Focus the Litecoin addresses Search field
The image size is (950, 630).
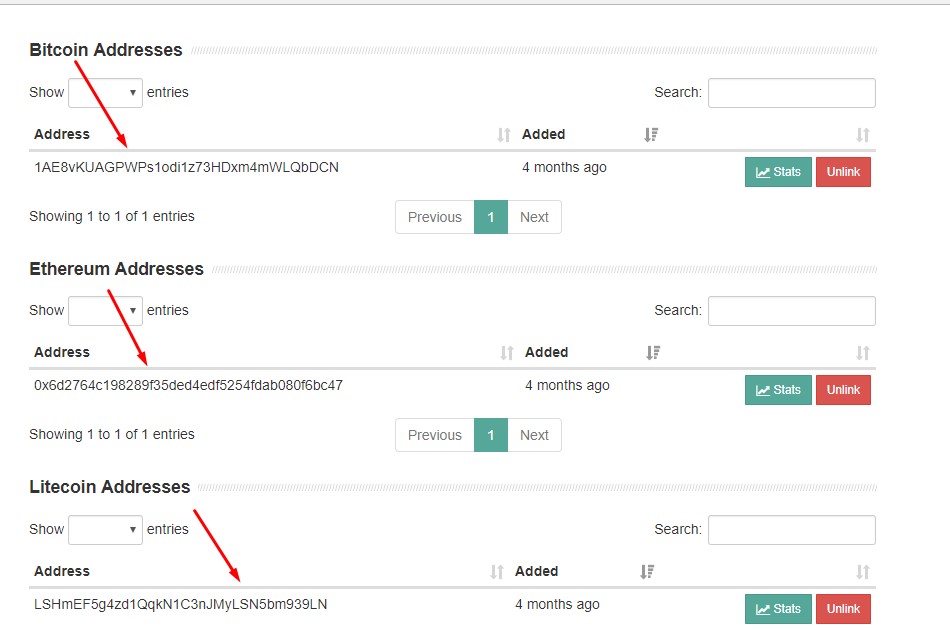coord(791,530)
